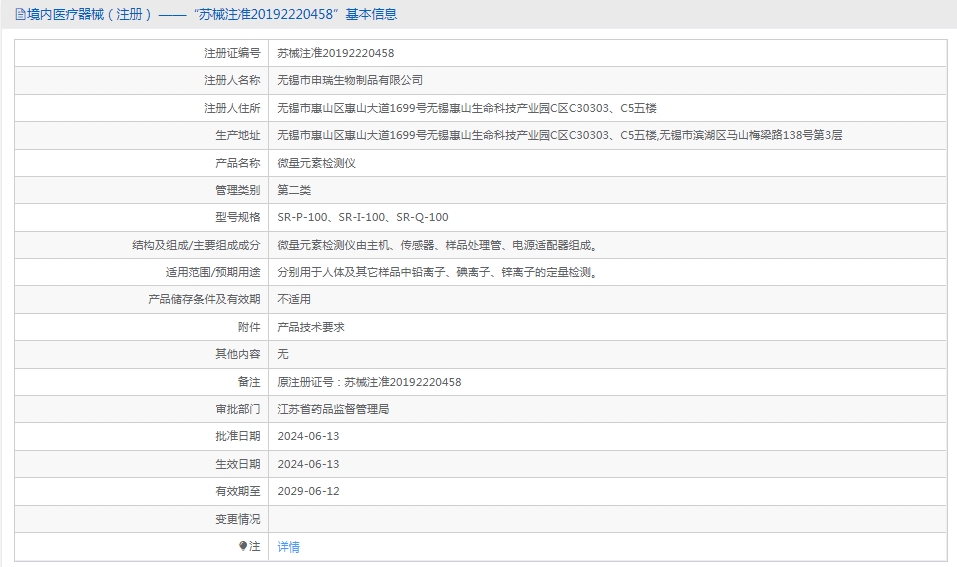Select registration number 苏械注准20192220458 value

(x=336, y=53)
